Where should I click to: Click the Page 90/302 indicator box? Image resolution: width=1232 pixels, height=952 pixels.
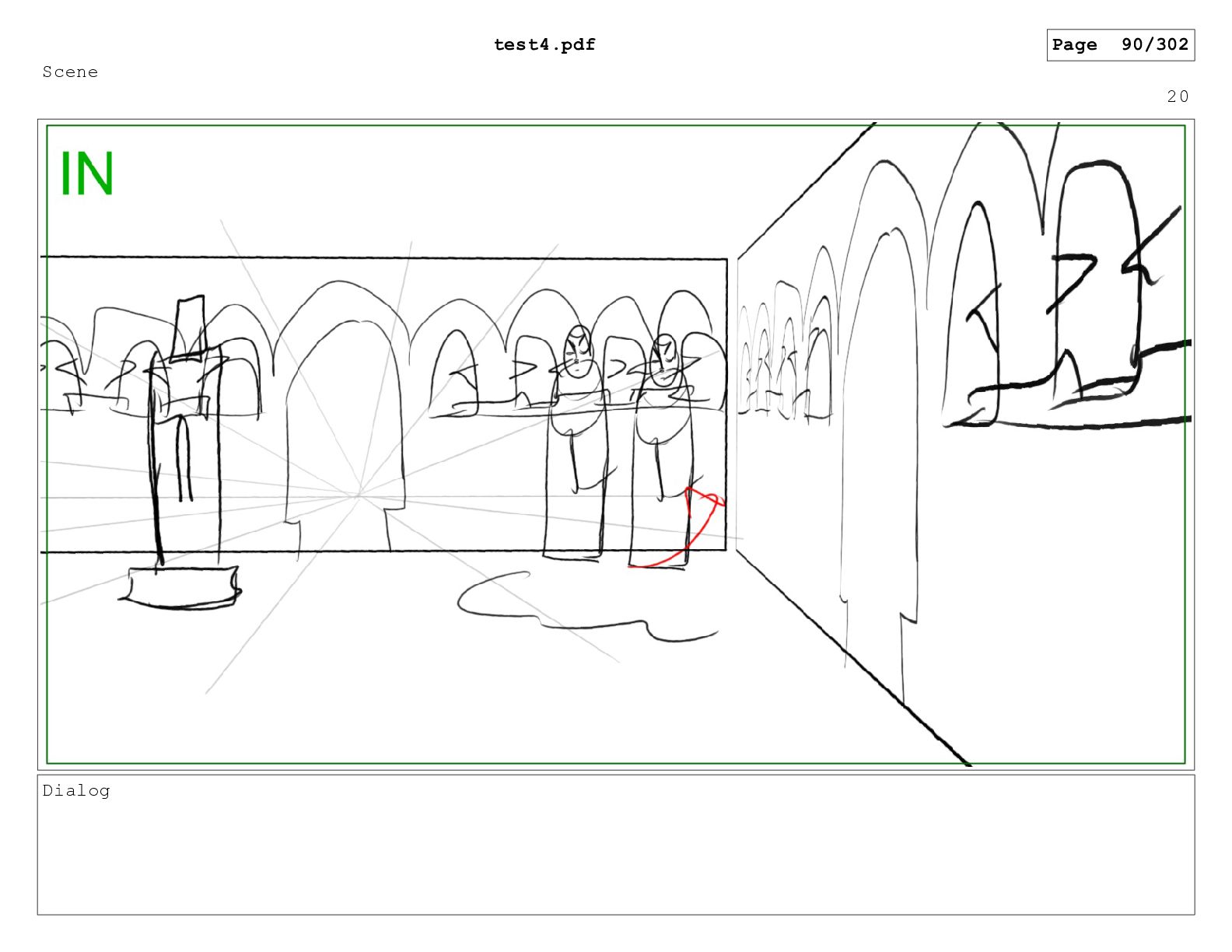tap(1120, 45)
